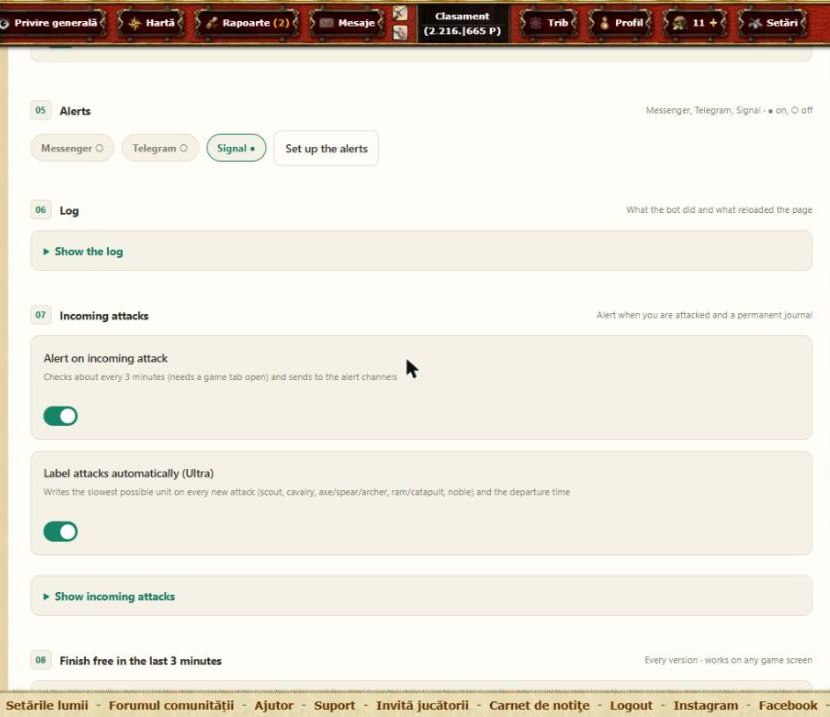Click the Rapoarte reports icon

(212, 23)
